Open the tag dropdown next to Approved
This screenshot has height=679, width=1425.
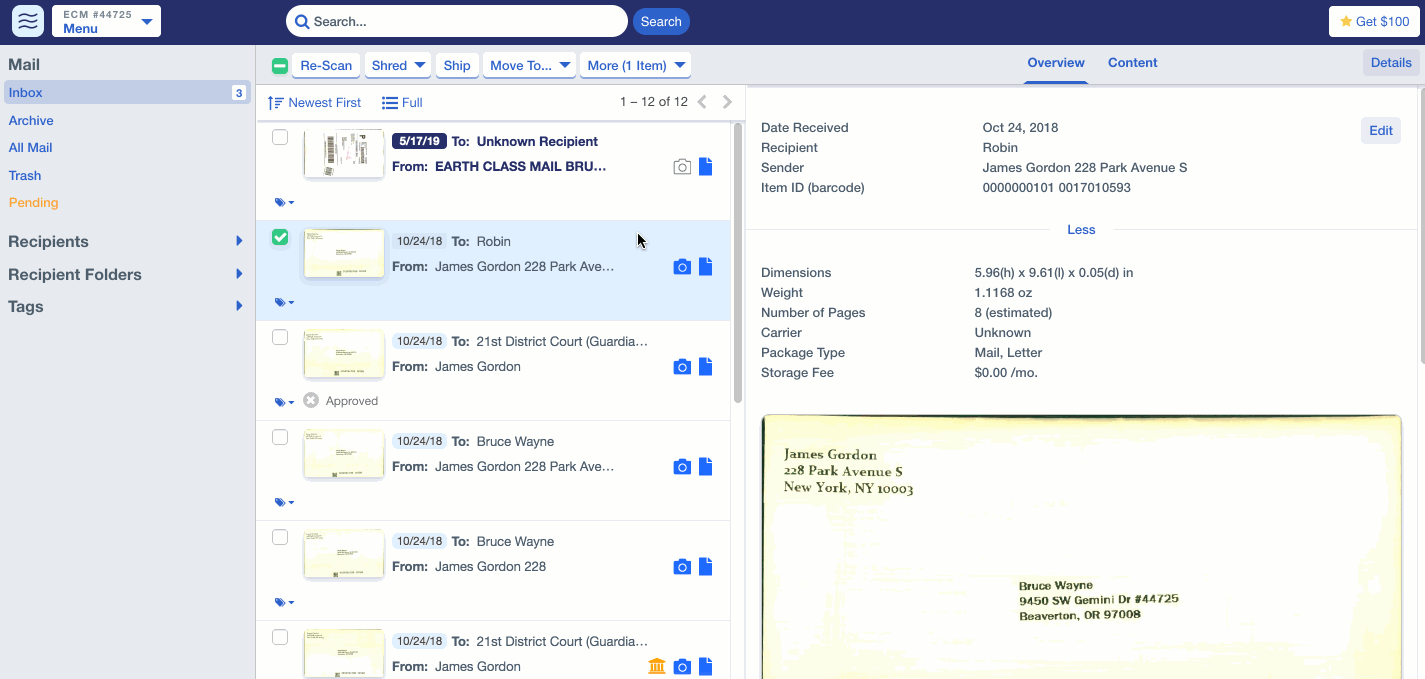tap(285, 402)
